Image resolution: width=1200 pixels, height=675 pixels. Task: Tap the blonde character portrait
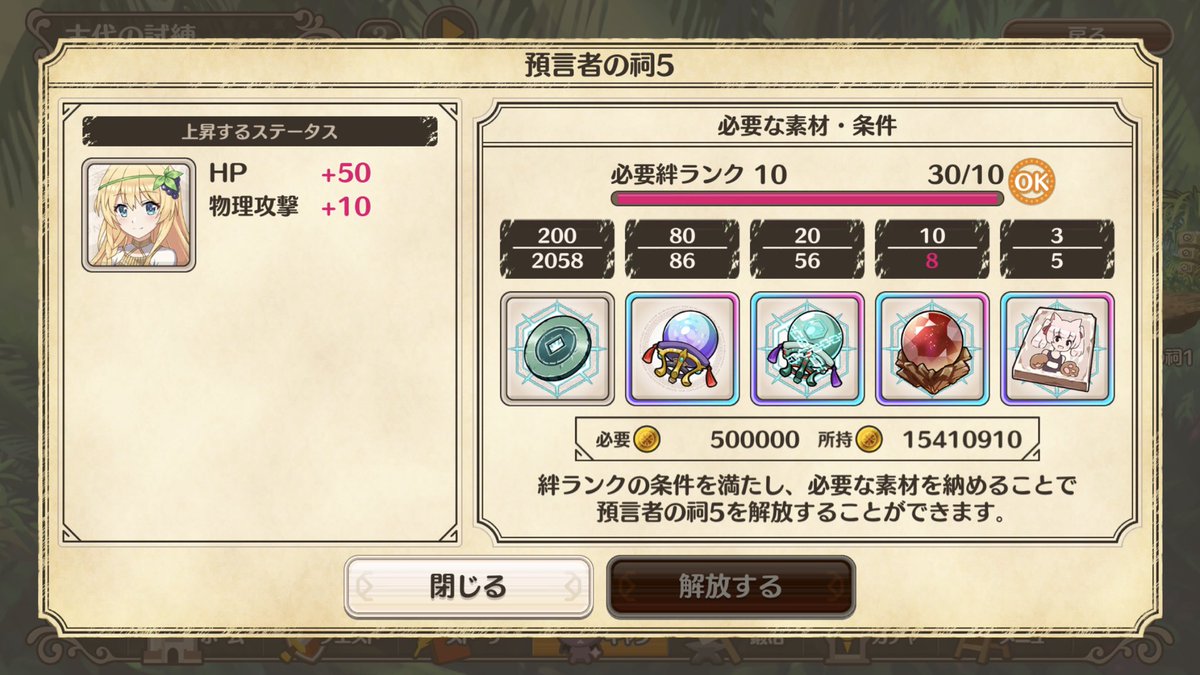pyautogui.click(x=139, y=215)
